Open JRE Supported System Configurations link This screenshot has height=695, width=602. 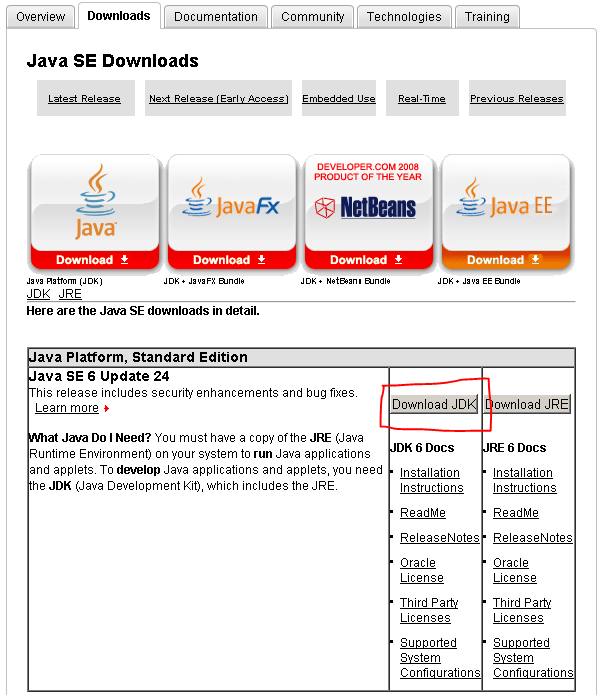(x=533, y=658)
